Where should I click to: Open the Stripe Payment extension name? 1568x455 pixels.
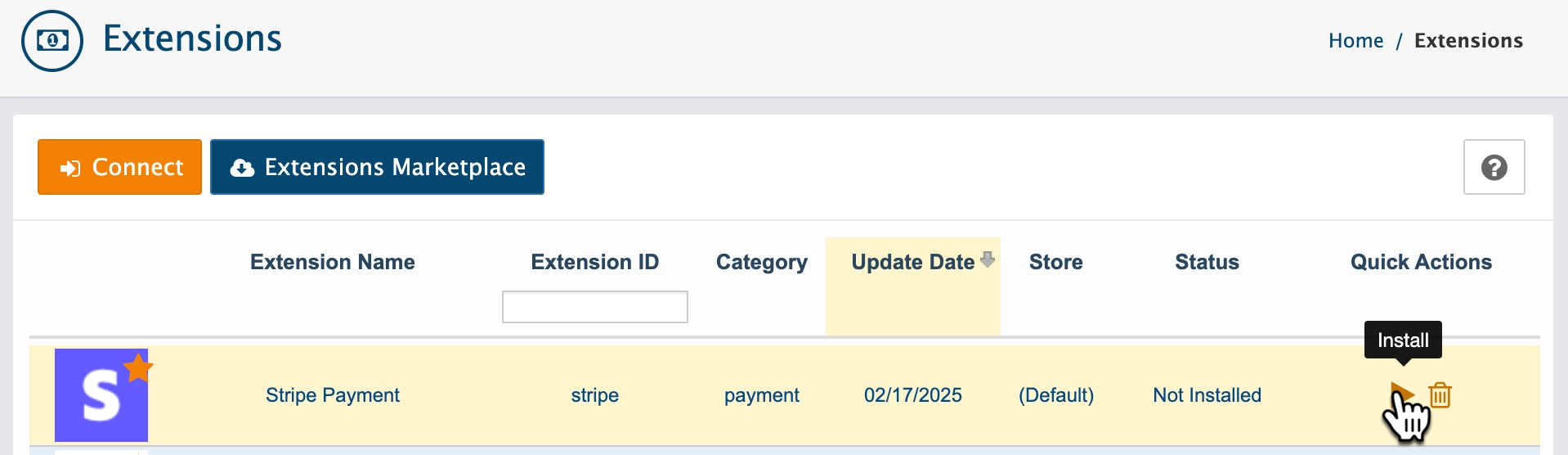pos(333,395)
